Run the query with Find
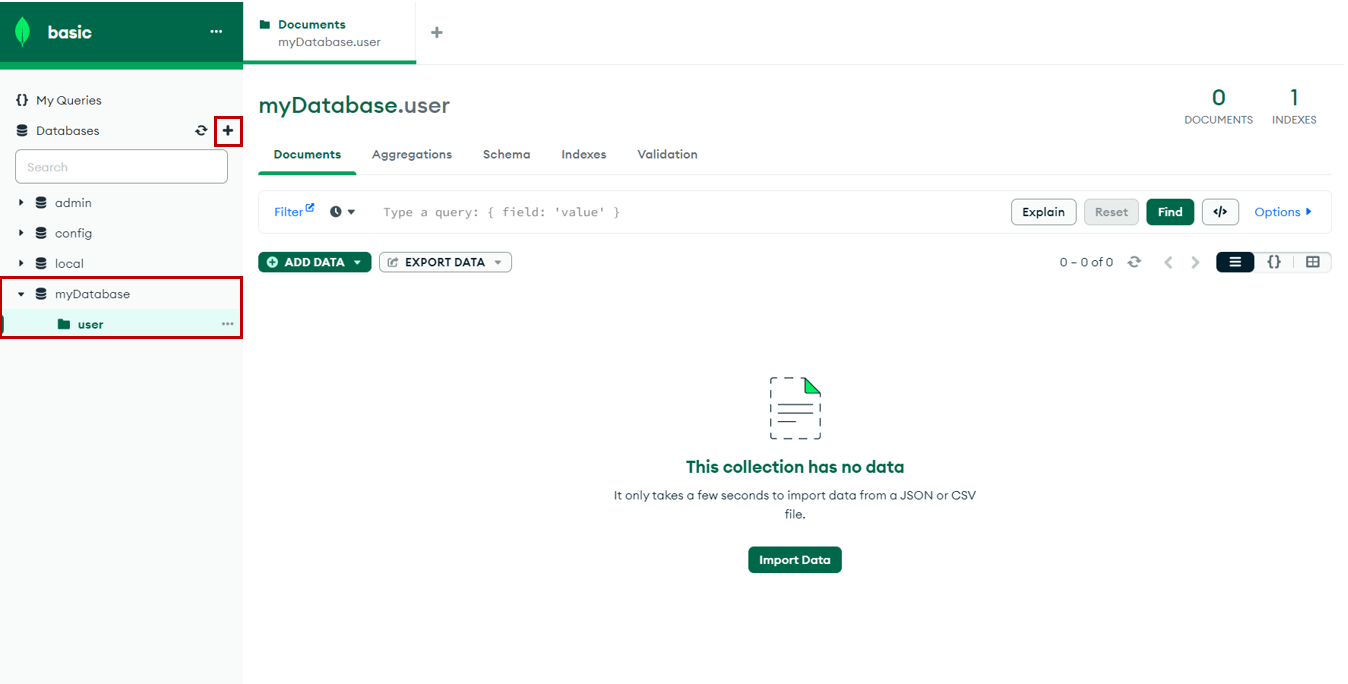 [1170, 212]
